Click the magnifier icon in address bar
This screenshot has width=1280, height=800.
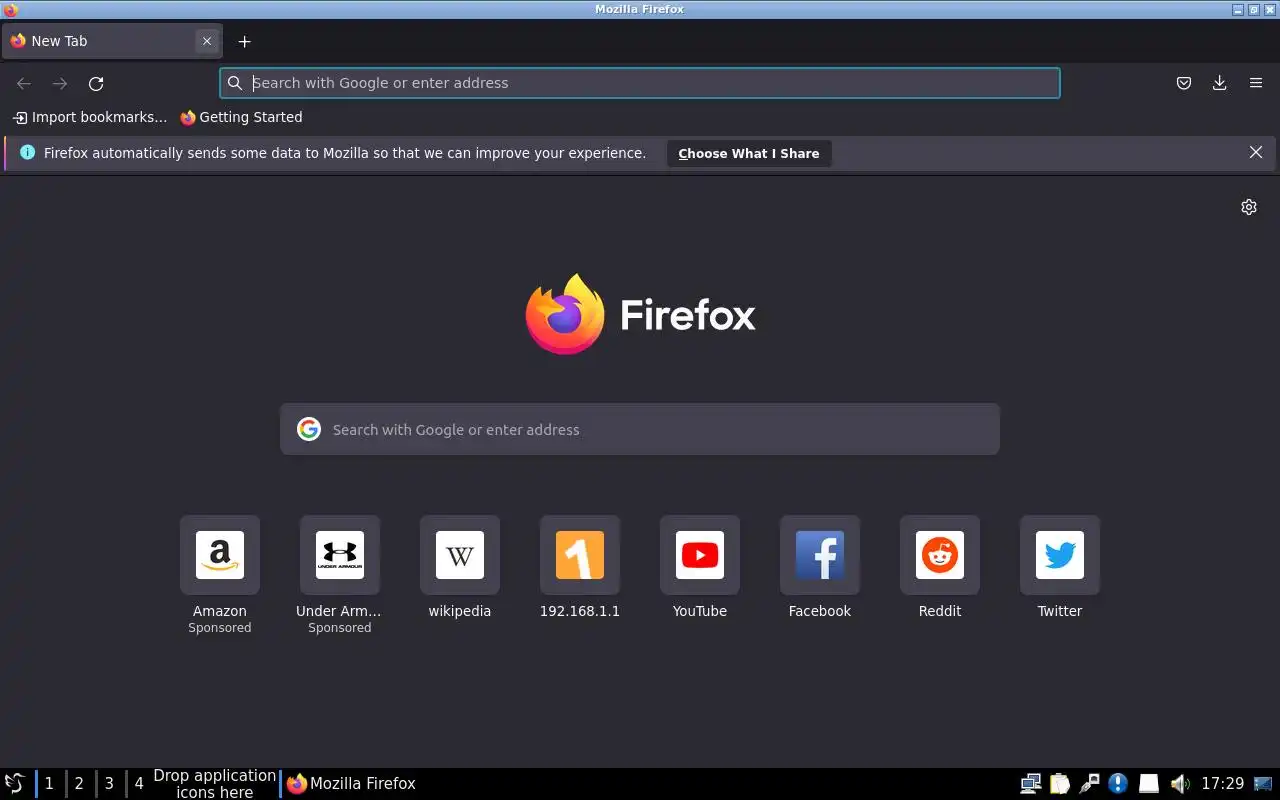pyautogui.click(x=235, y=83)
